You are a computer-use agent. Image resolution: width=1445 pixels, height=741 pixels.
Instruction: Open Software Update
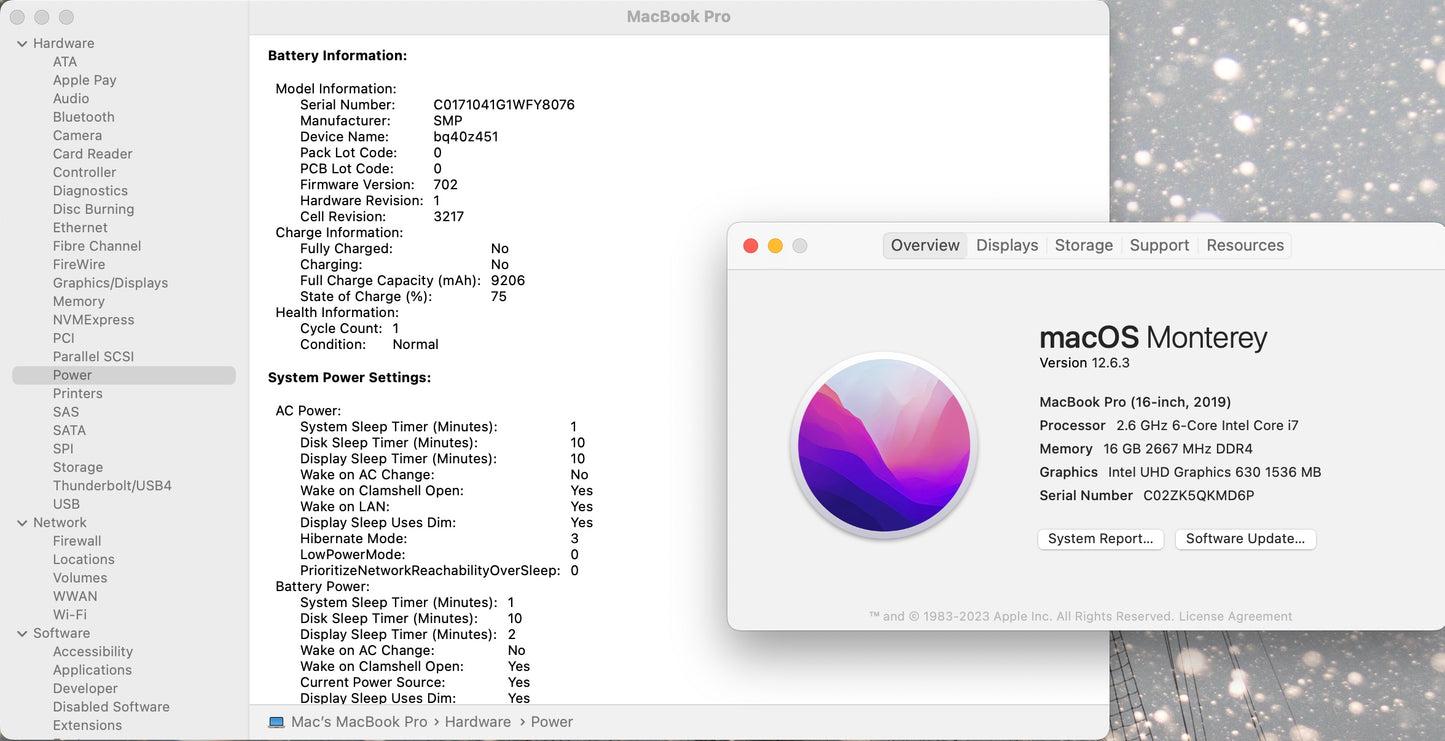[1245, 539]
